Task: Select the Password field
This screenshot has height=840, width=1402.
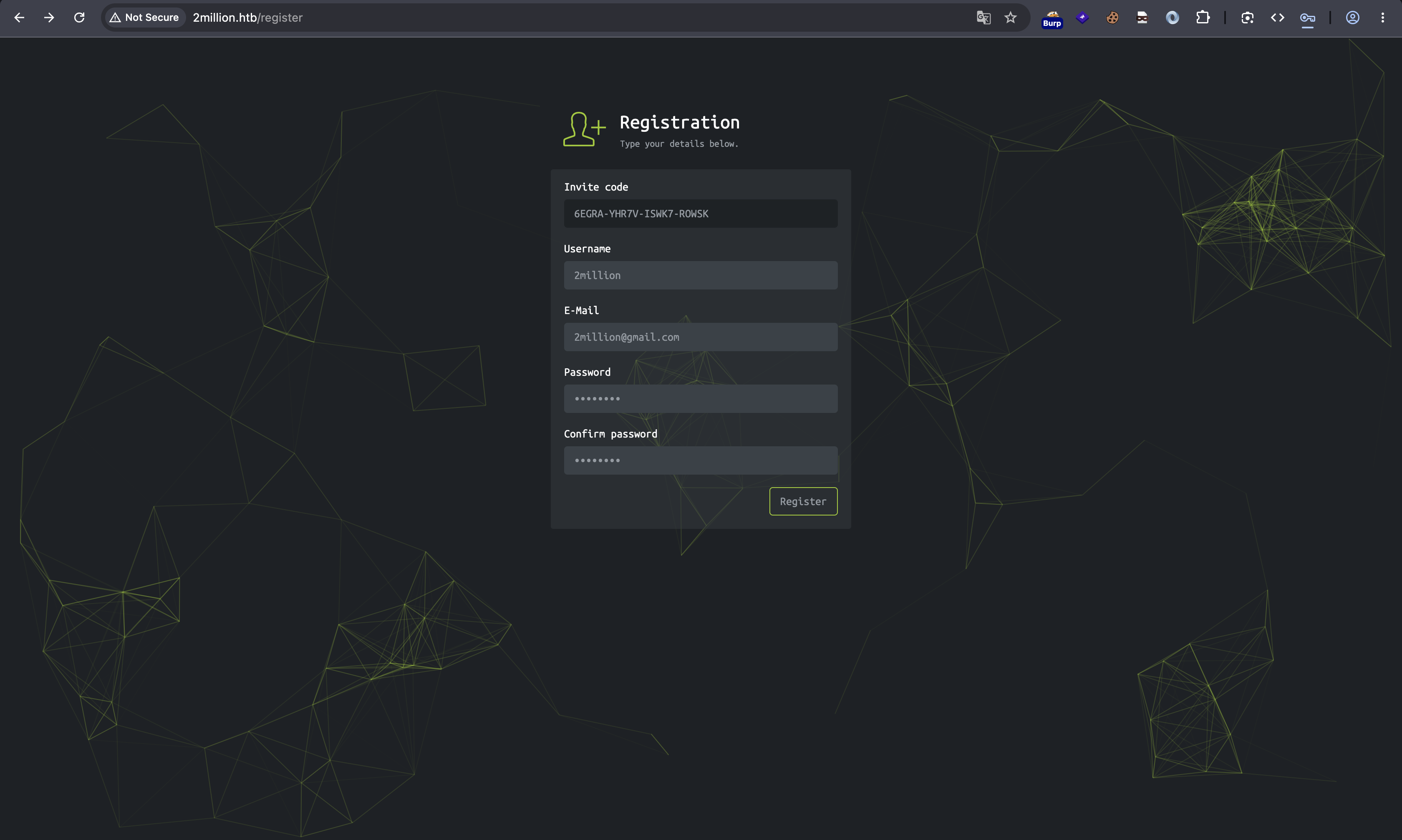Action: [x=701, y=398]
